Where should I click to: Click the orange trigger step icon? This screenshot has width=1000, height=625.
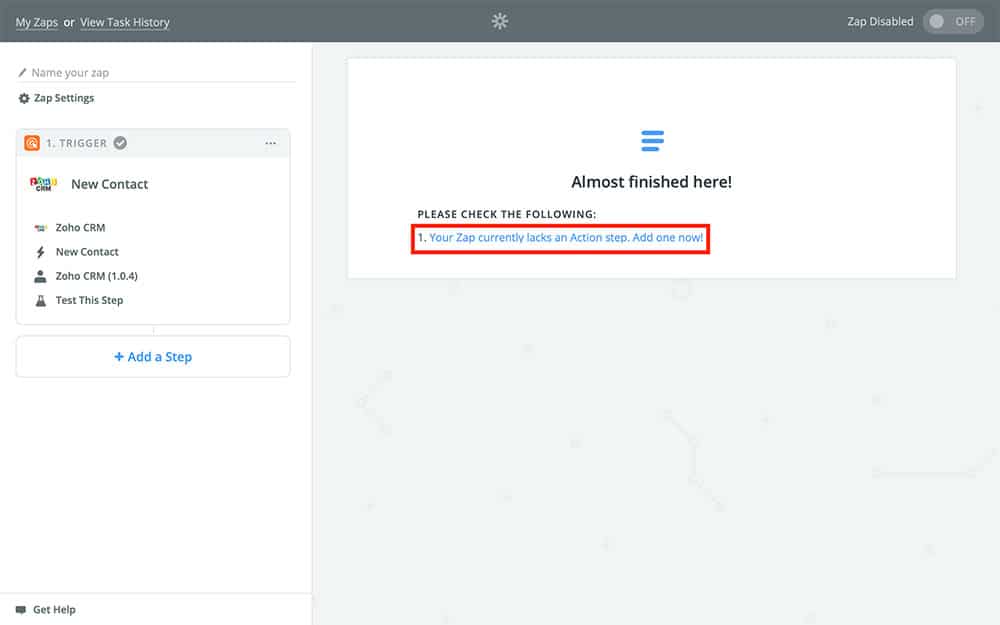click(x=32, y=143)
